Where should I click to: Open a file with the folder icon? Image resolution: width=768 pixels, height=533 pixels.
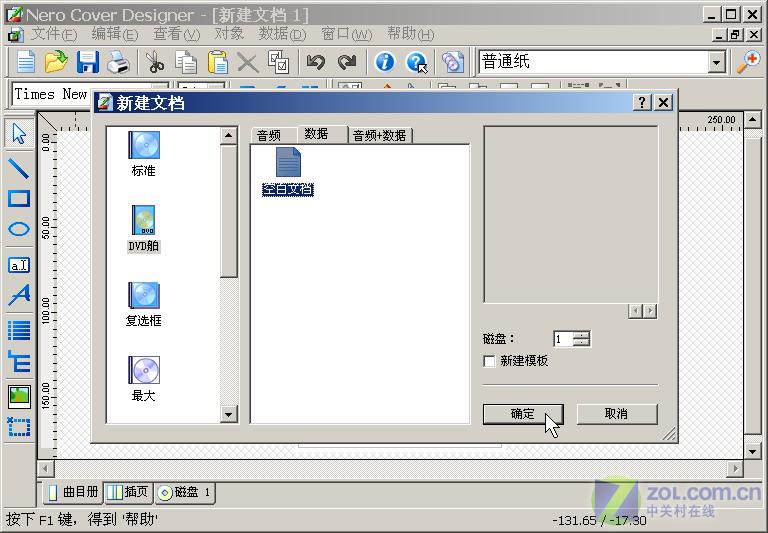point(56,62)
